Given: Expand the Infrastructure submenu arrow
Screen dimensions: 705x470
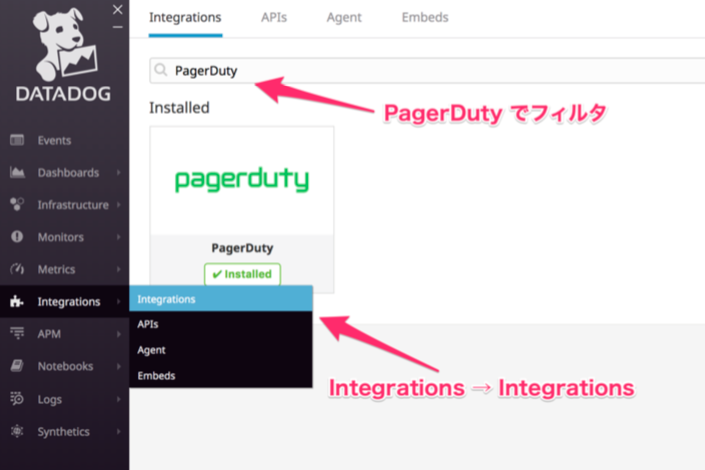Looking at the screenshot, I should (119, 205).
